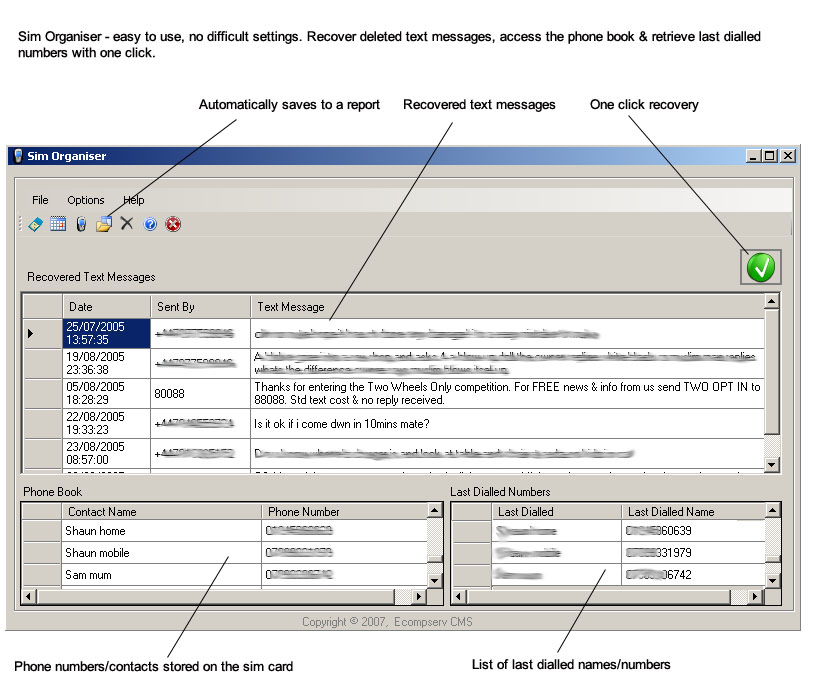
Task: Open the File menu
Action: [40, 200]
